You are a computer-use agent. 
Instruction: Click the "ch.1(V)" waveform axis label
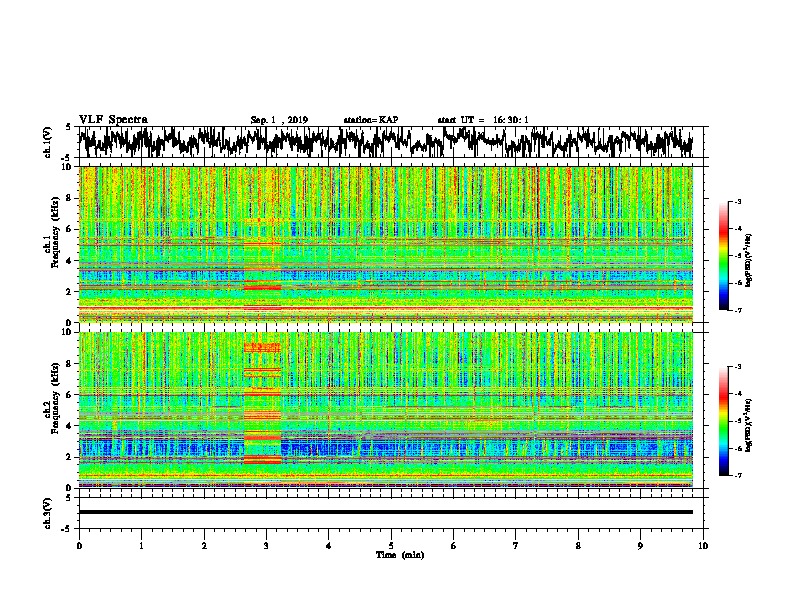tap(48, 142)
